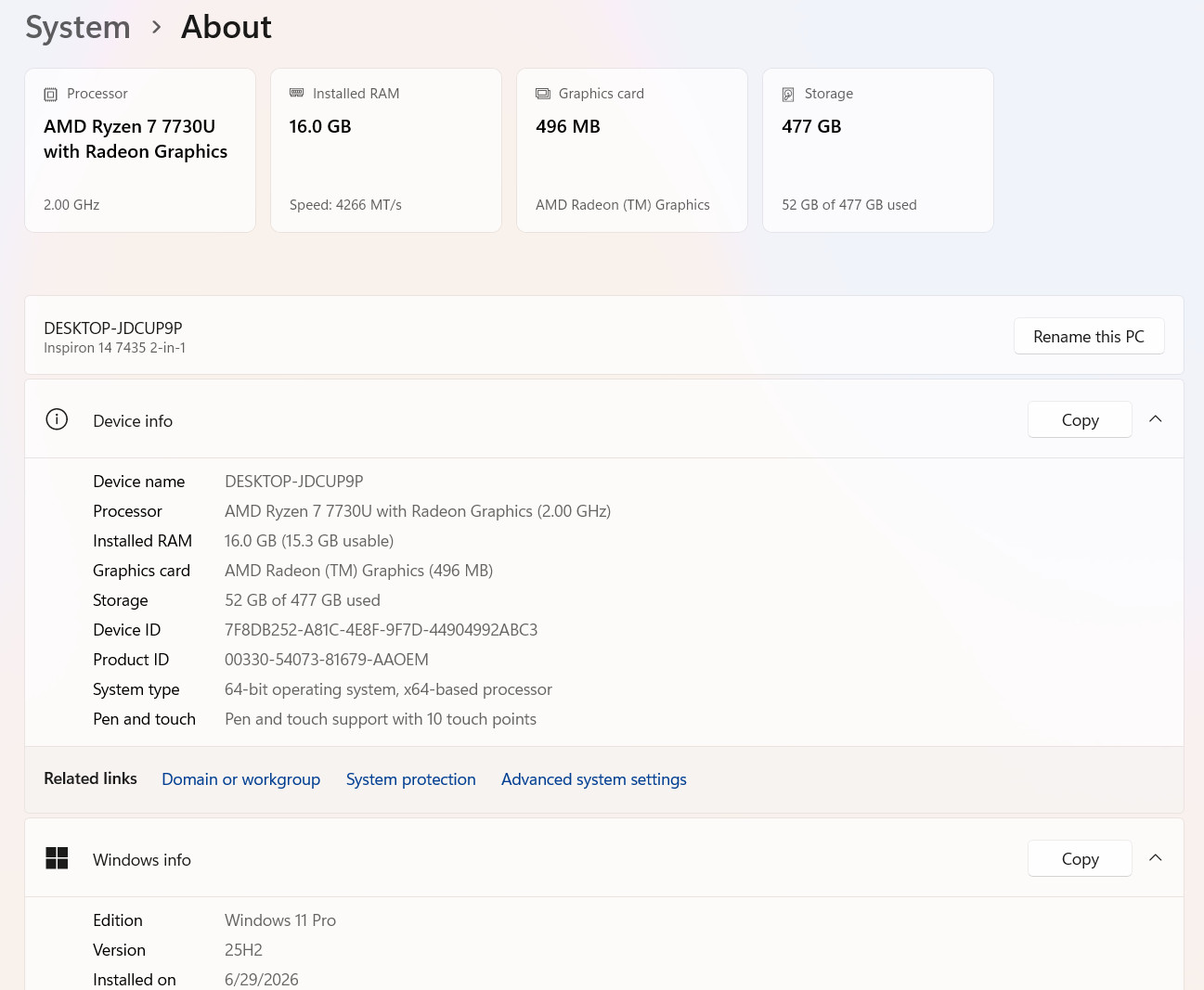
Task: Click the Storage drive icon
Action: click(x=788, y=95)
